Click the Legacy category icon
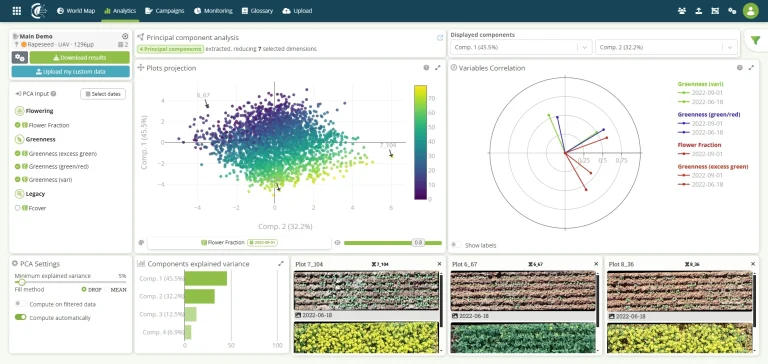The height and width of the screenshot is (364, 768). pyautogui.click(x=19, y=194)
